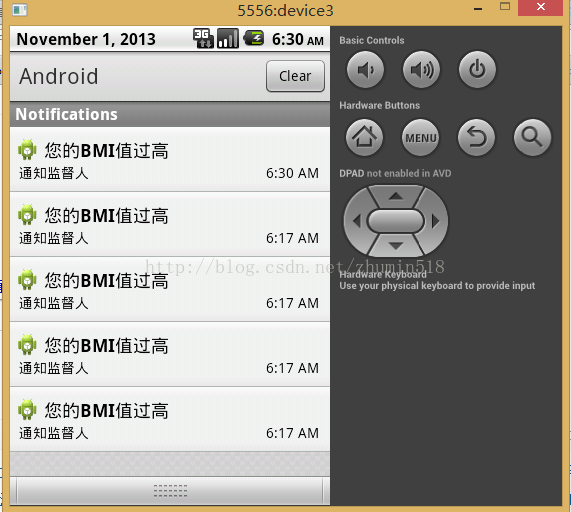Click the Clear notifications button
This screenshot has height=512, width=571.
(x=295, y=76)
